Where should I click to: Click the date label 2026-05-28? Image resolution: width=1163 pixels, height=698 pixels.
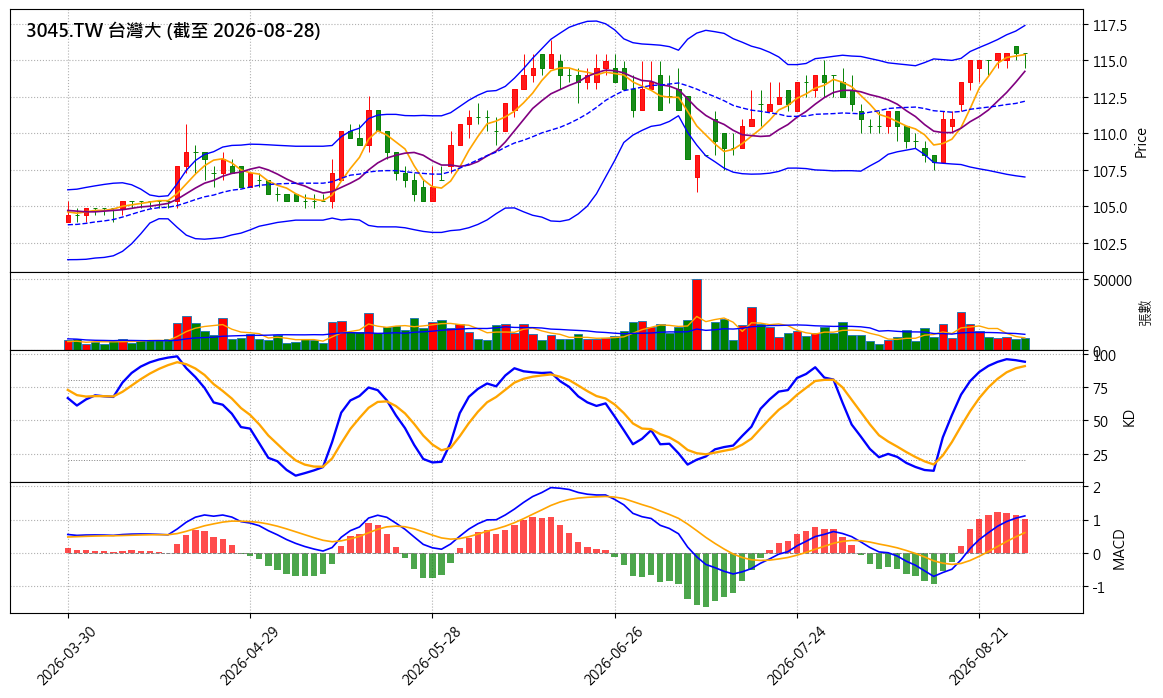(x=430, y=656)
